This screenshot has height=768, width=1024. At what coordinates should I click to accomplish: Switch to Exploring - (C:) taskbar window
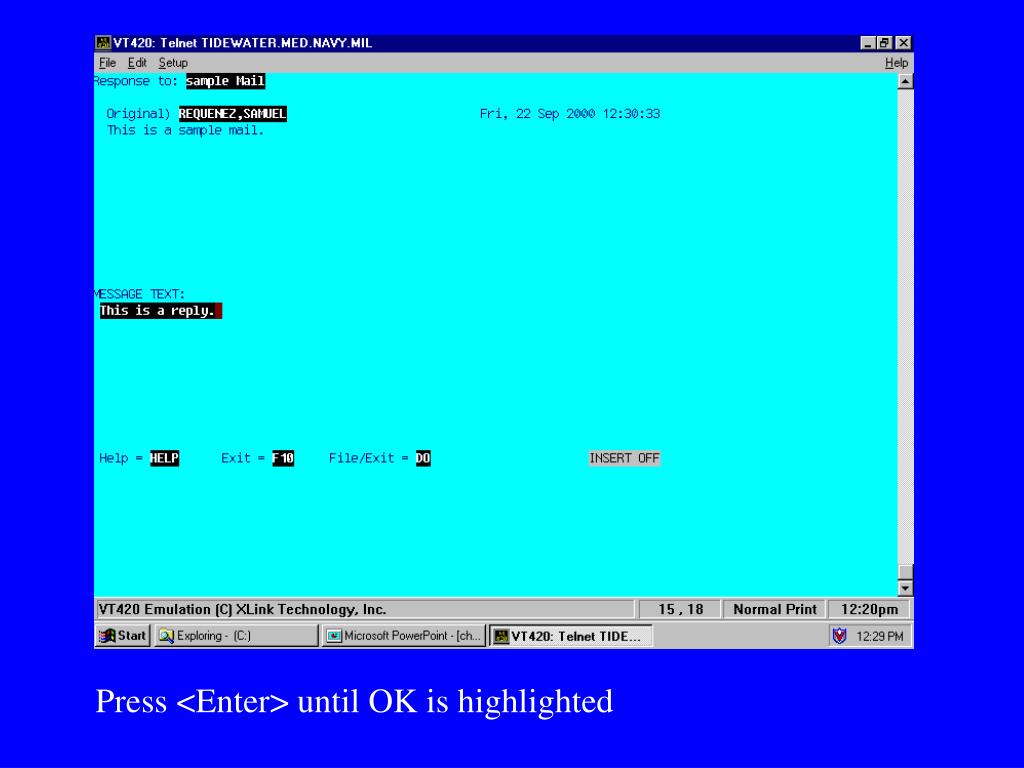coord(236,635)
